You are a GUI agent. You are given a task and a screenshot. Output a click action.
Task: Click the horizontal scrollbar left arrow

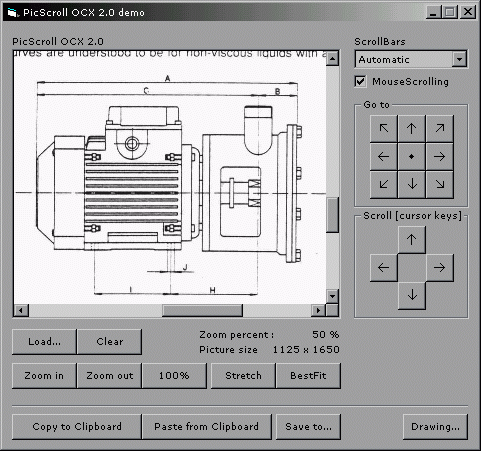[x=21, y=310]
